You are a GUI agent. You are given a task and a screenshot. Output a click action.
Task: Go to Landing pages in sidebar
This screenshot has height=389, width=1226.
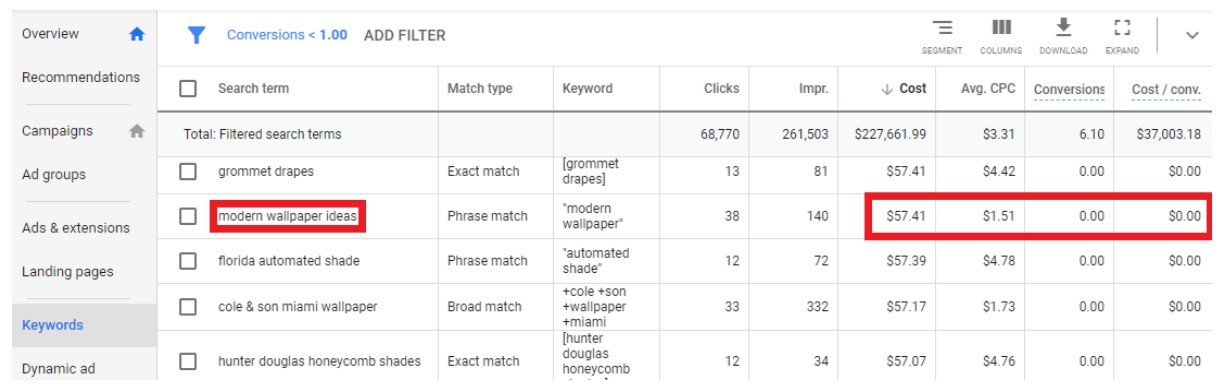pyautogui.click(x=68, y=271)
